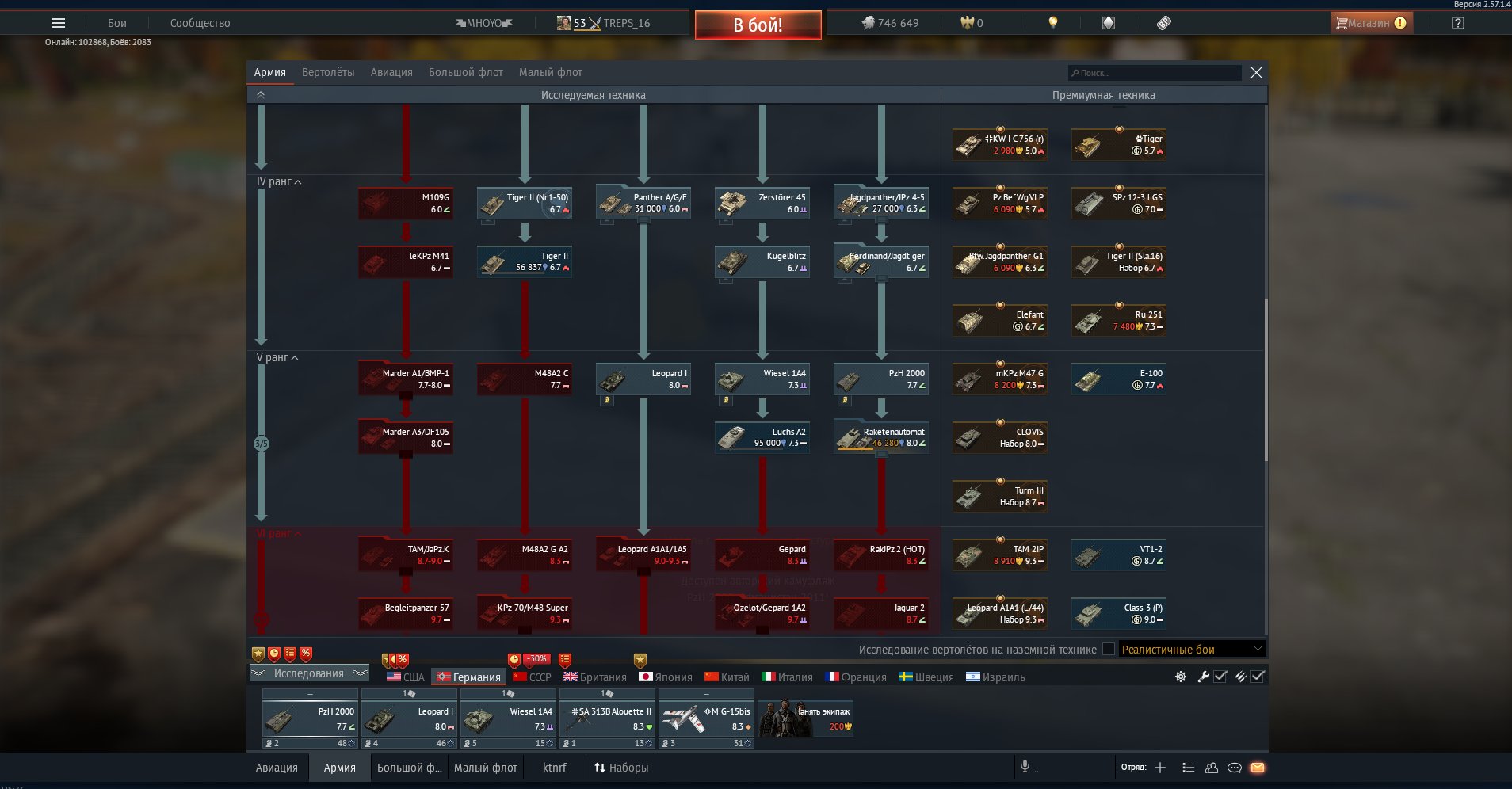The height and width of the screenshot is (789, 1512).
Task: Select the Япония country tab
Action: [x=666, y=677]
